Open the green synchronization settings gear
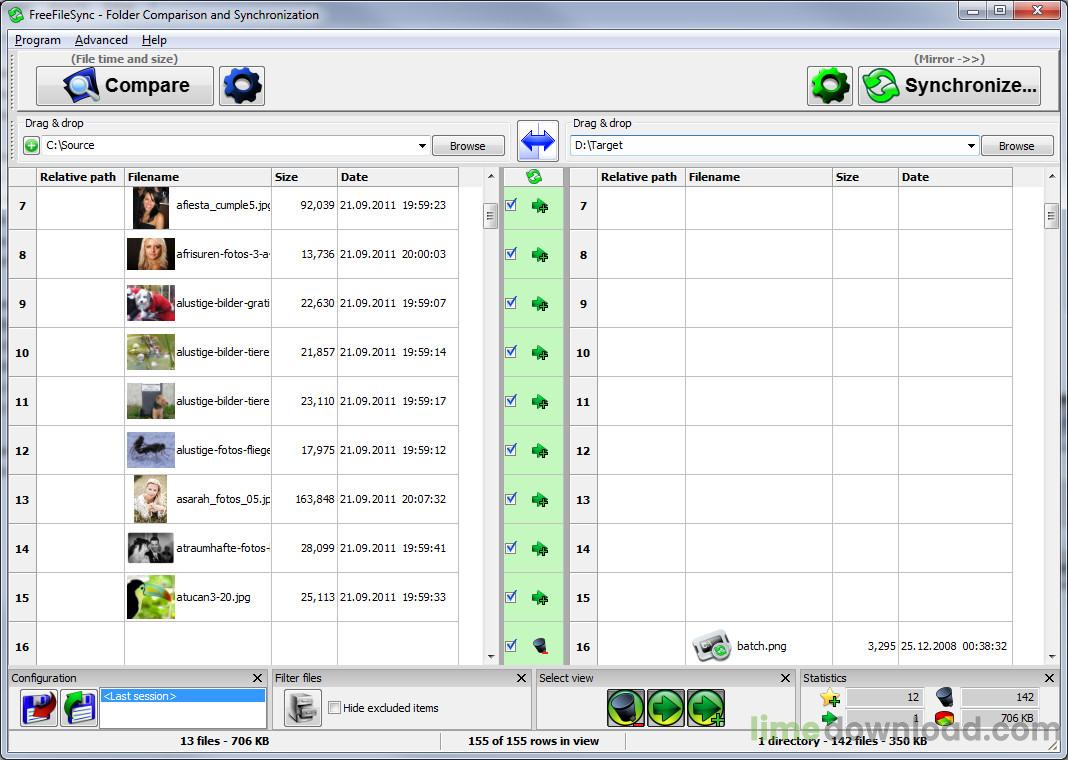Image resolution: width=1068 pixels, height=760 pixels. coord(829,86)
